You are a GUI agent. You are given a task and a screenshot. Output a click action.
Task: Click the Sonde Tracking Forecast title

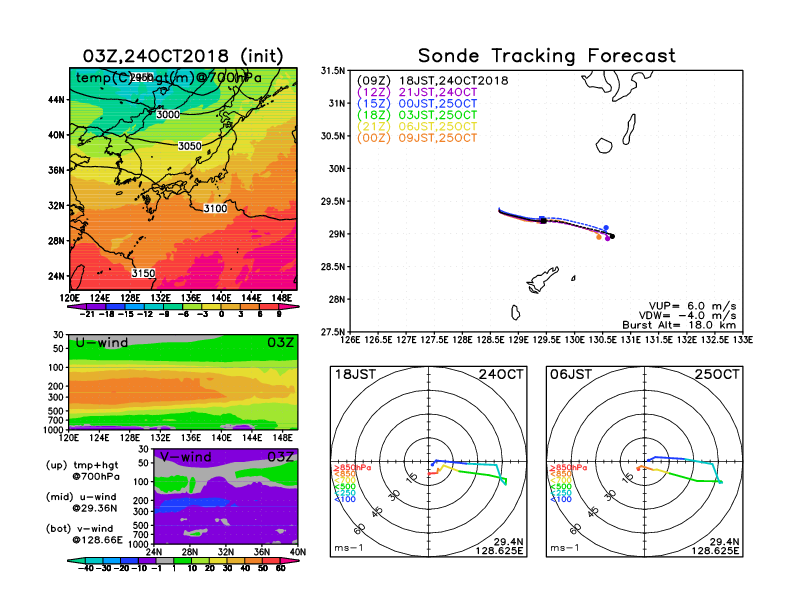pyautogui.click(x=546, y=56)
